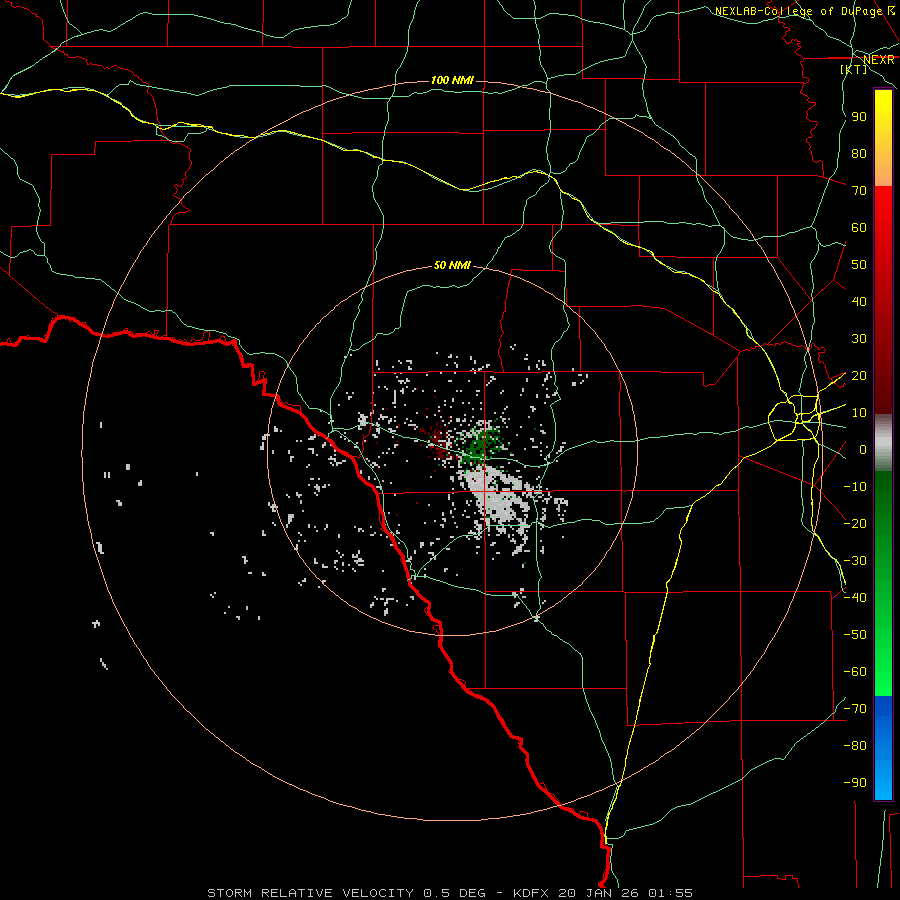Select the 50 velocity scale value
Viewport: 900px width, 900px height.
tap(859, 265)
